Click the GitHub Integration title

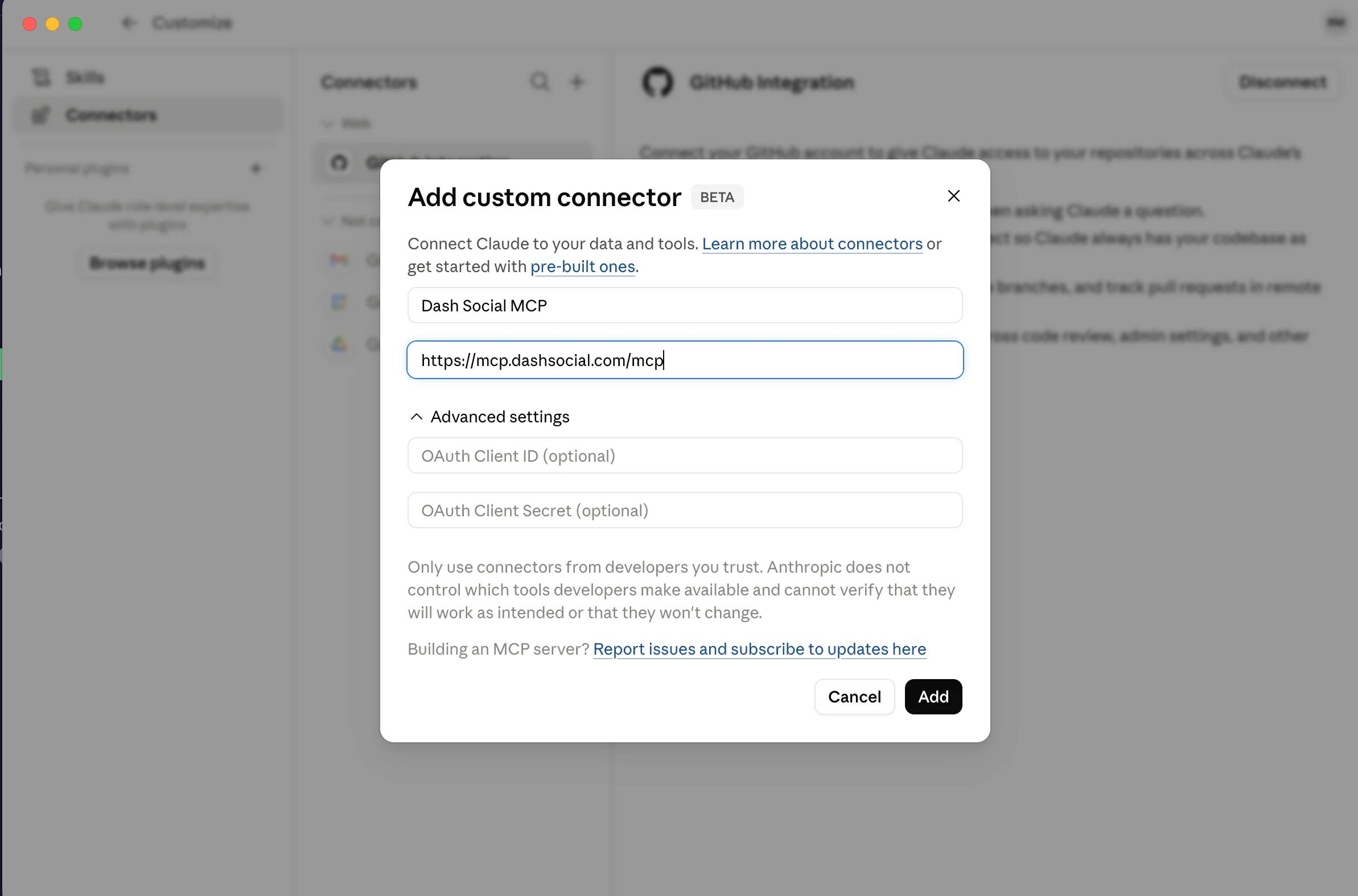tap(772, 83)
